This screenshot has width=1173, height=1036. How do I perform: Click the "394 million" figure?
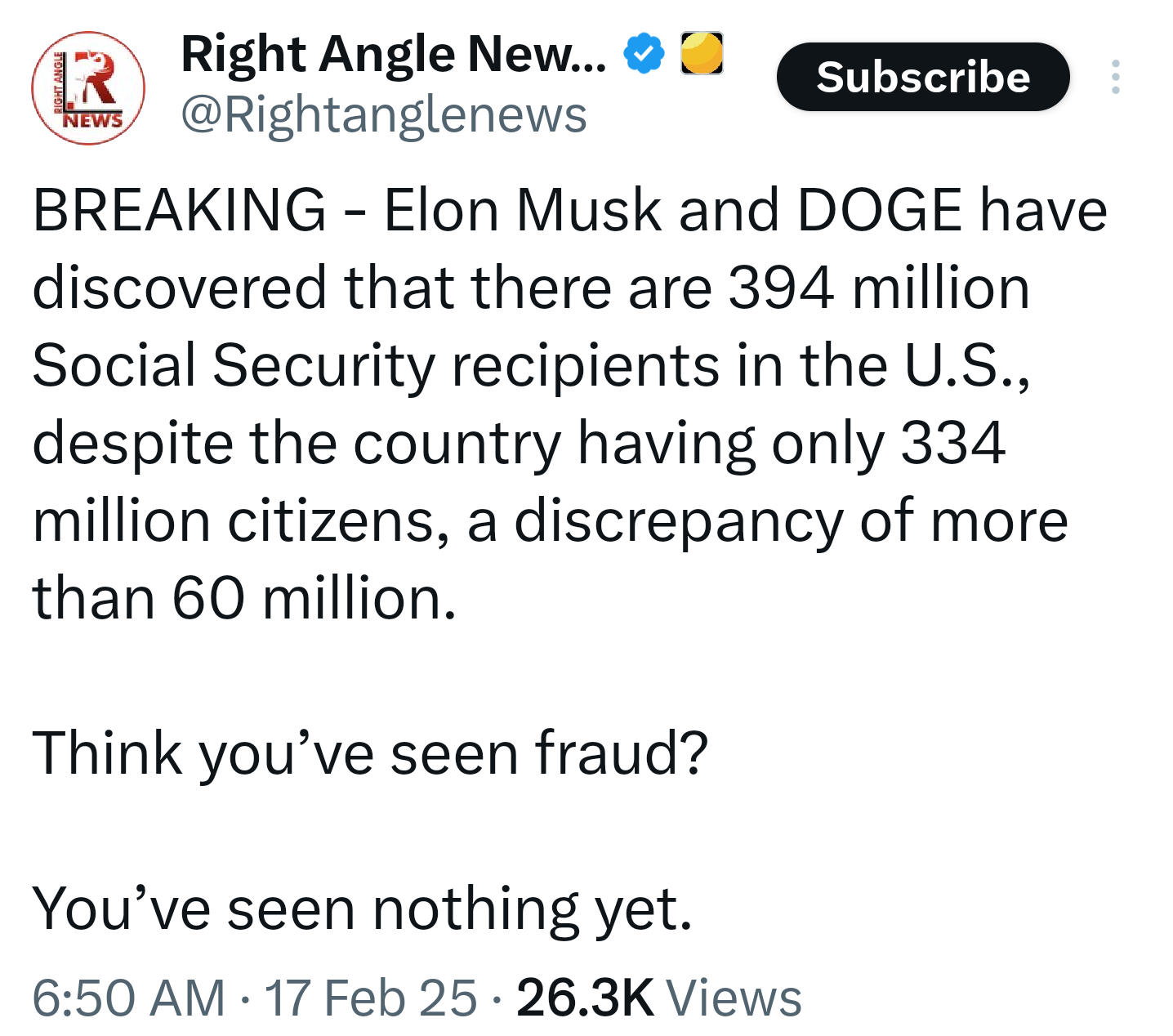[x=878, y=288]
